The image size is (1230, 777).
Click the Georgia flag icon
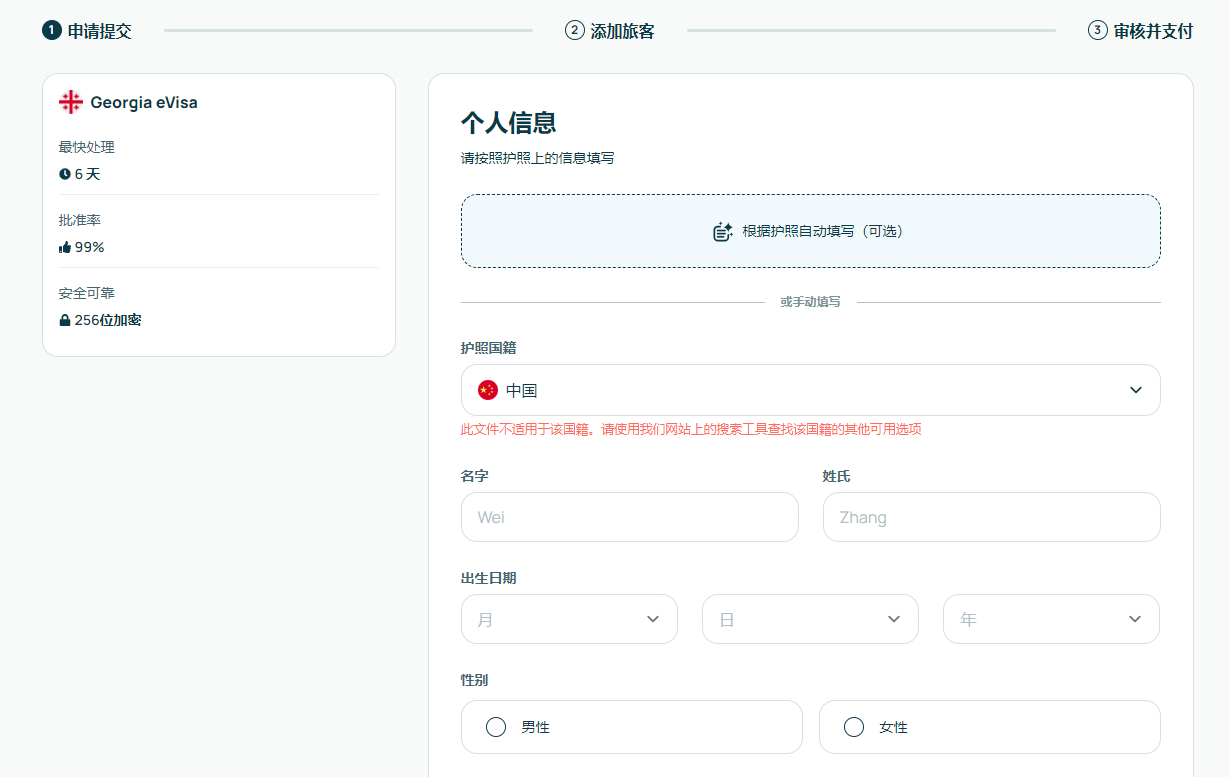click(70, 102)
